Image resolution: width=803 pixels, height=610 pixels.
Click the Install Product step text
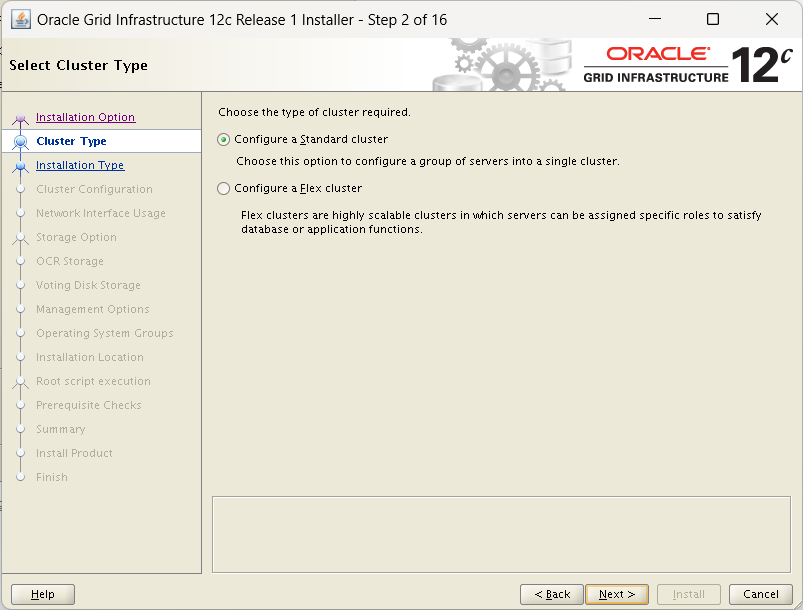[74, 453]
